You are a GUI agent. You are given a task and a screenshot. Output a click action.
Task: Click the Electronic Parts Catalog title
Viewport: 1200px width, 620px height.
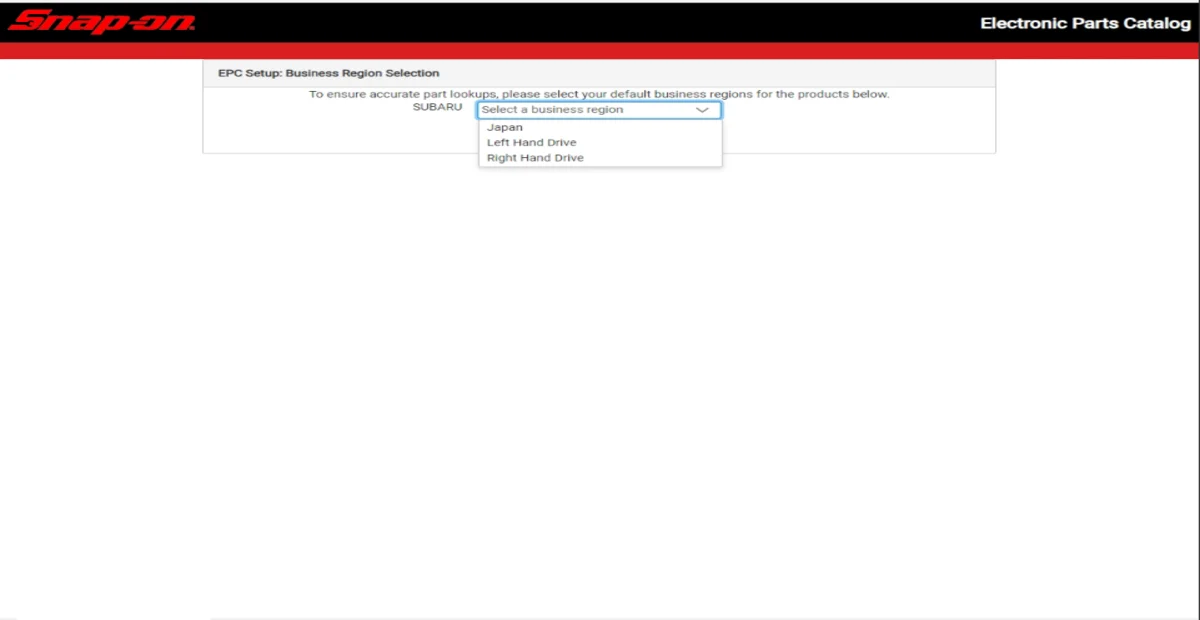click(x=1085, y=23)
